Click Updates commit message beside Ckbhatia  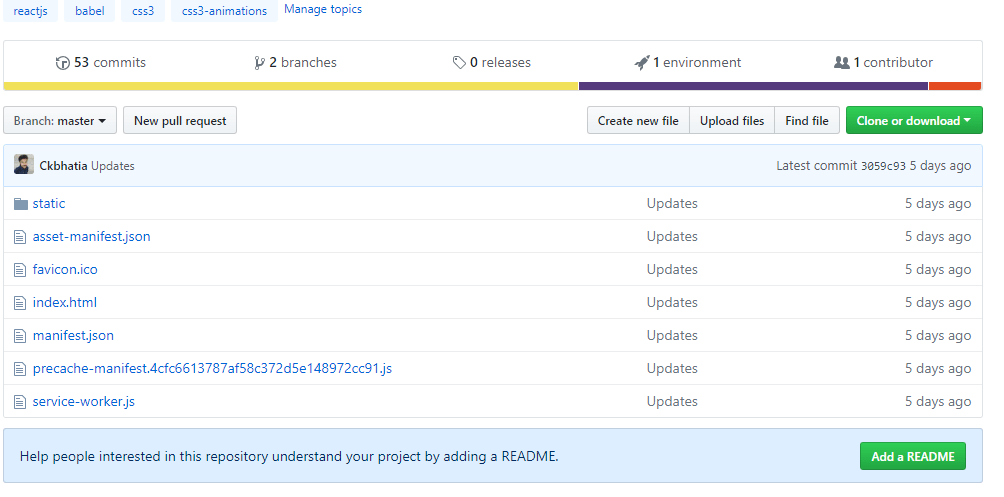point(113,166)
